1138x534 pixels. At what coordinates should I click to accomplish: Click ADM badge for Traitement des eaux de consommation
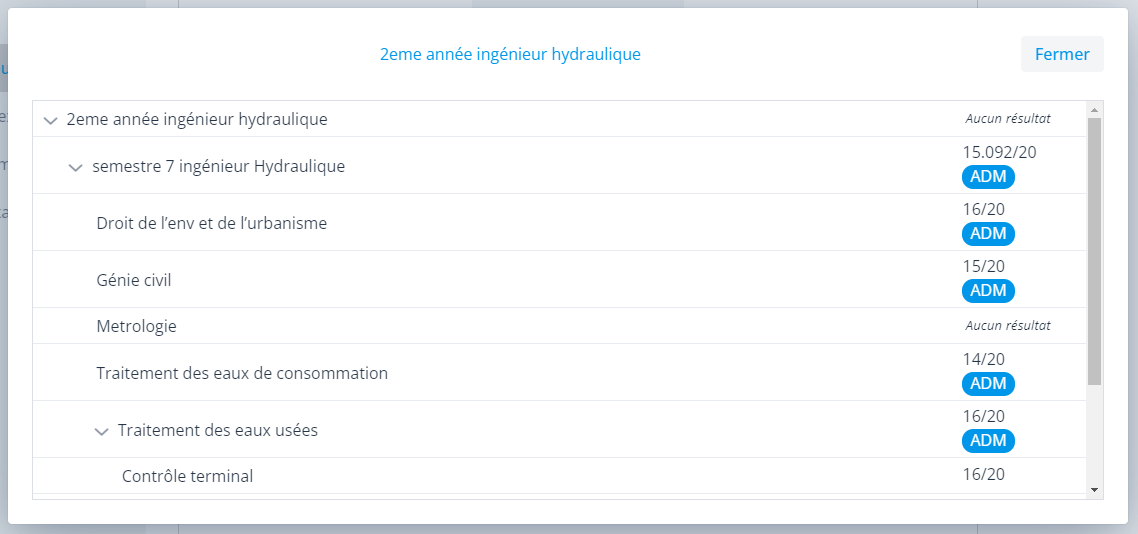pos(988,384)
